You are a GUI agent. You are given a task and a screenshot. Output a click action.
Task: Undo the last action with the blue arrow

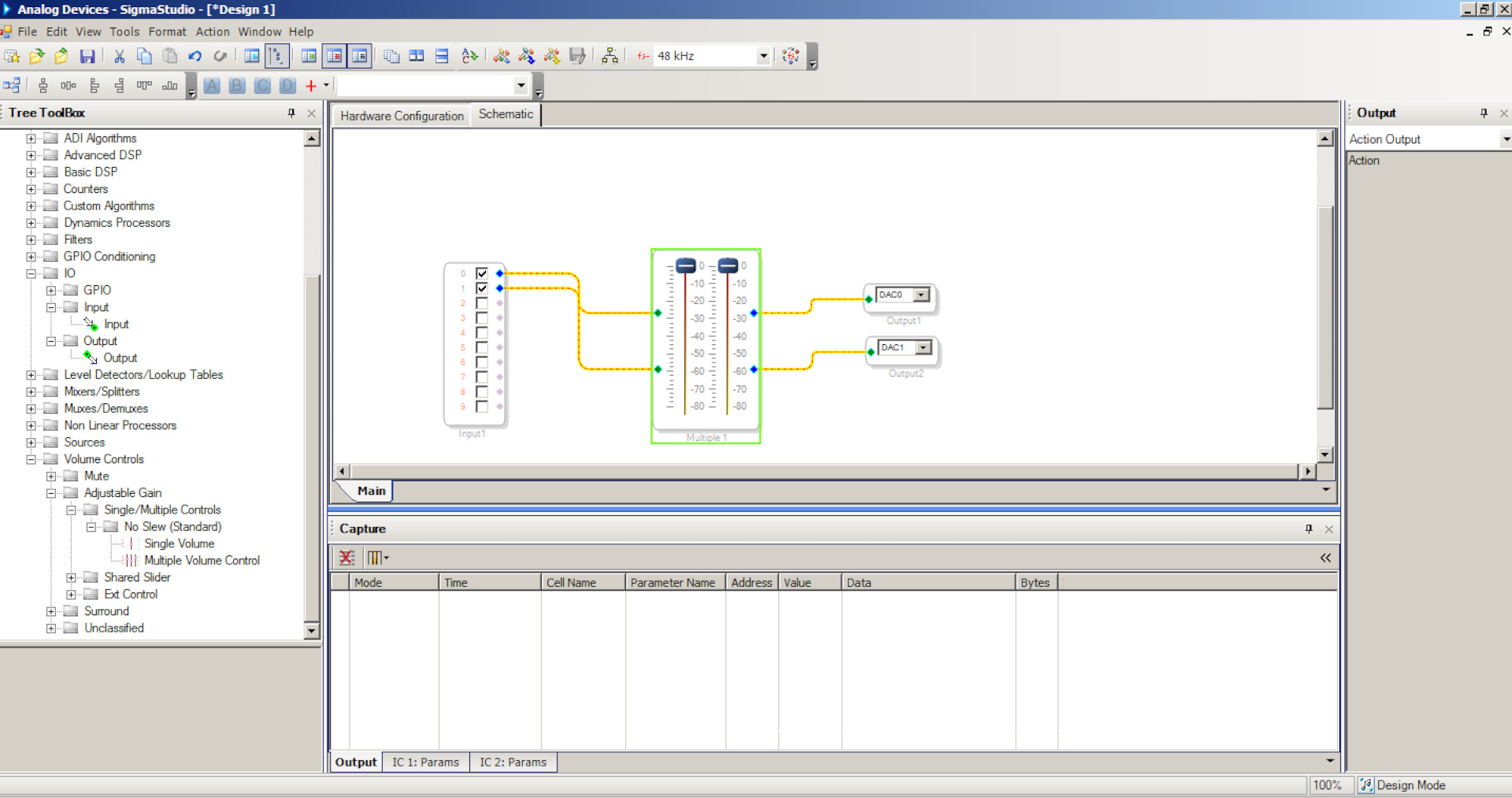[x=195, y=56]
